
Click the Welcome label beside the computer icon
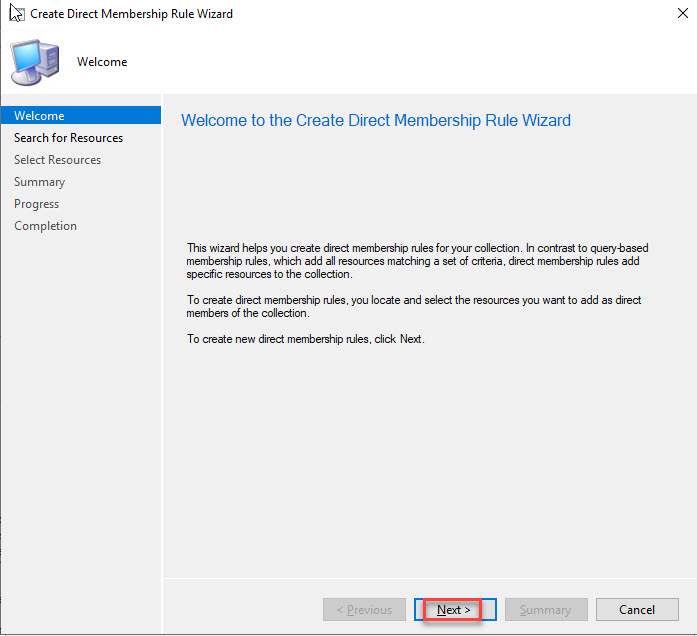pyautogui.click(x=102, y=62)
